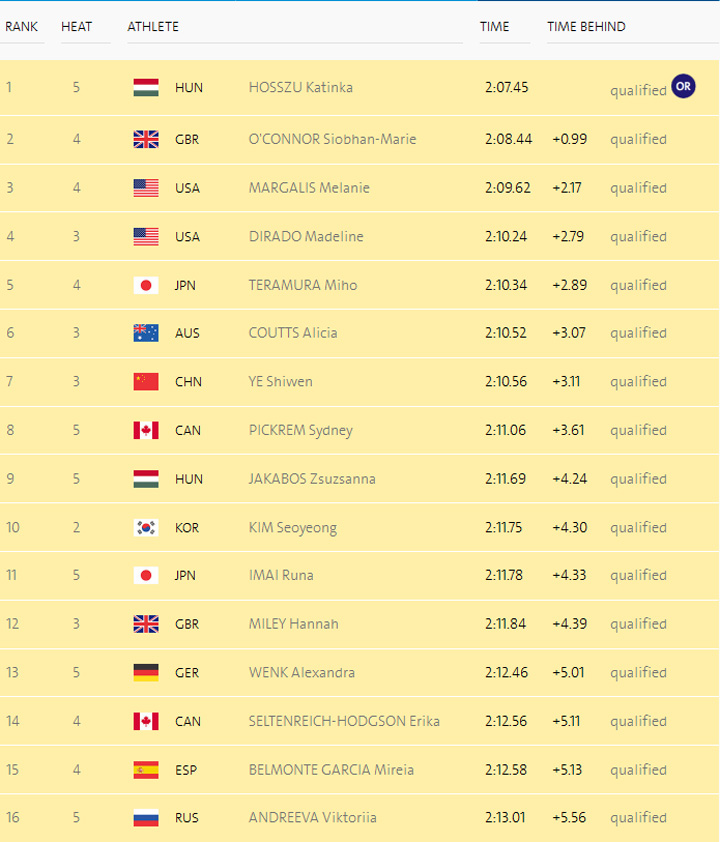
Task: Click the OR record badge icon
Action: (x=683, y=87)
